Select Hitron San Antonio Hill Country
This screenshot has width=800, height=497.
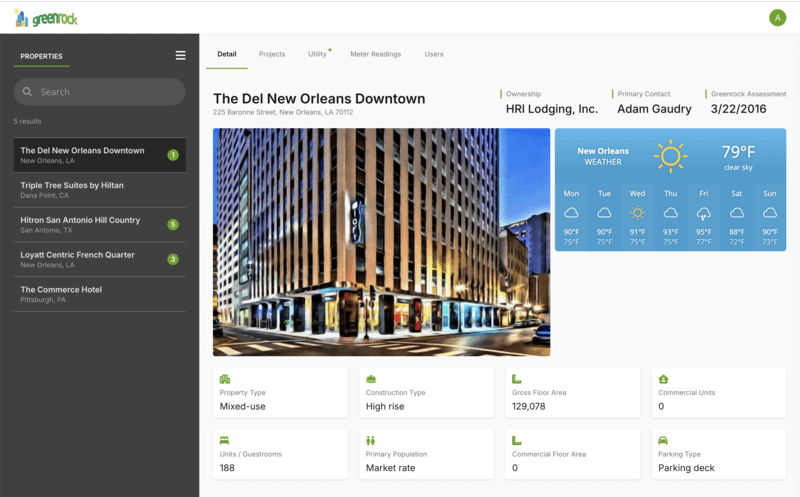point(99,225)
